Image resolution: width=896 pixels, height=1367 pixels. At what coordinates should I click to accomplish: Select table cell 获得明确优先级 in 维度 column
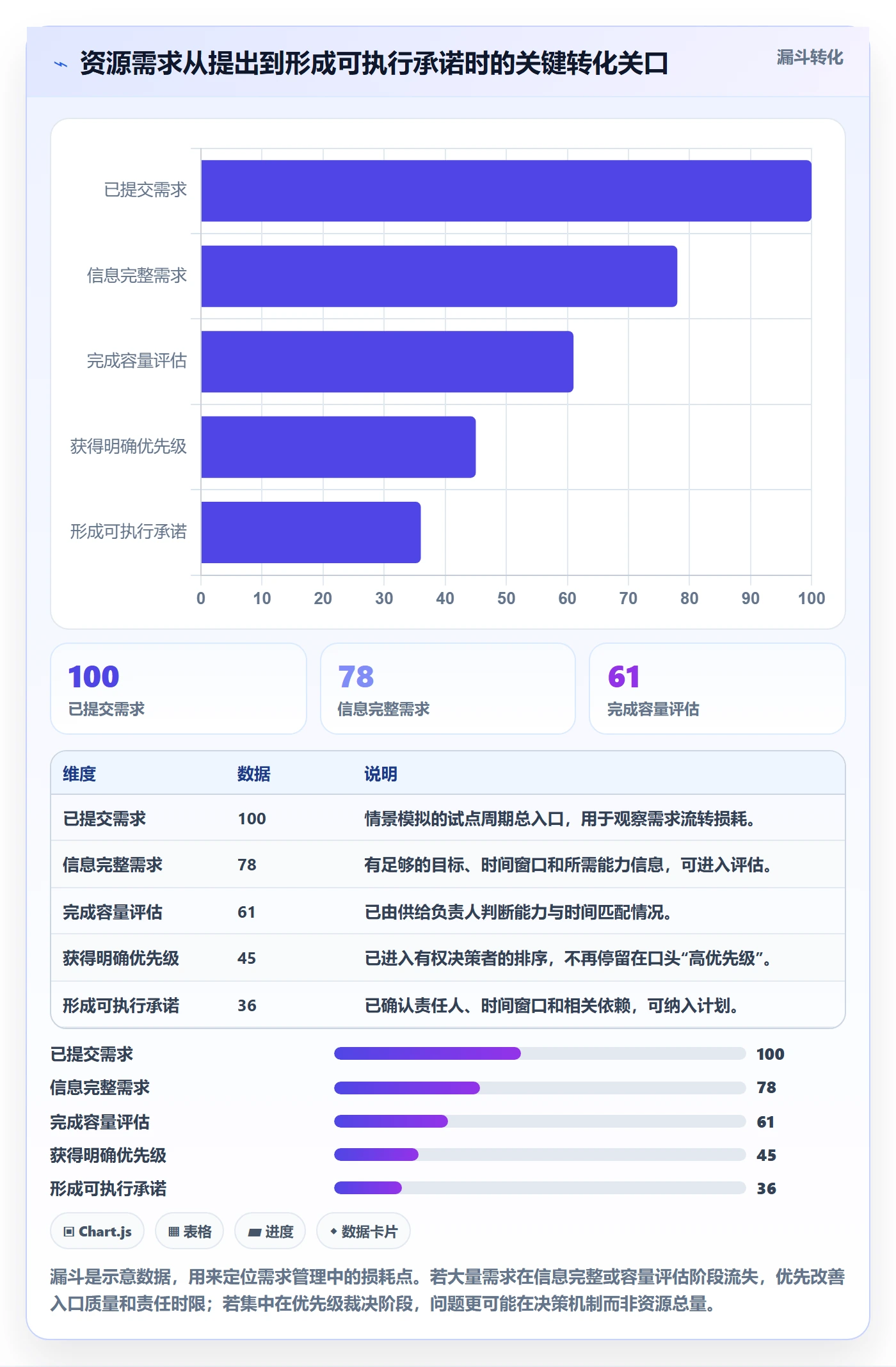pos(121,958)
